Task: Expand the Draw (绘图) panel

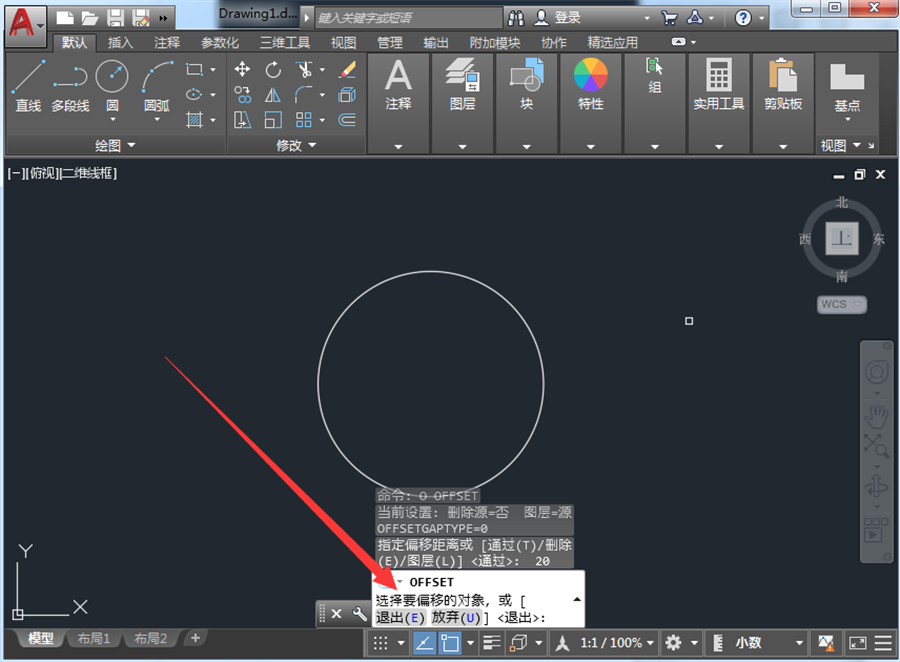Action: (x=115, y=145)
